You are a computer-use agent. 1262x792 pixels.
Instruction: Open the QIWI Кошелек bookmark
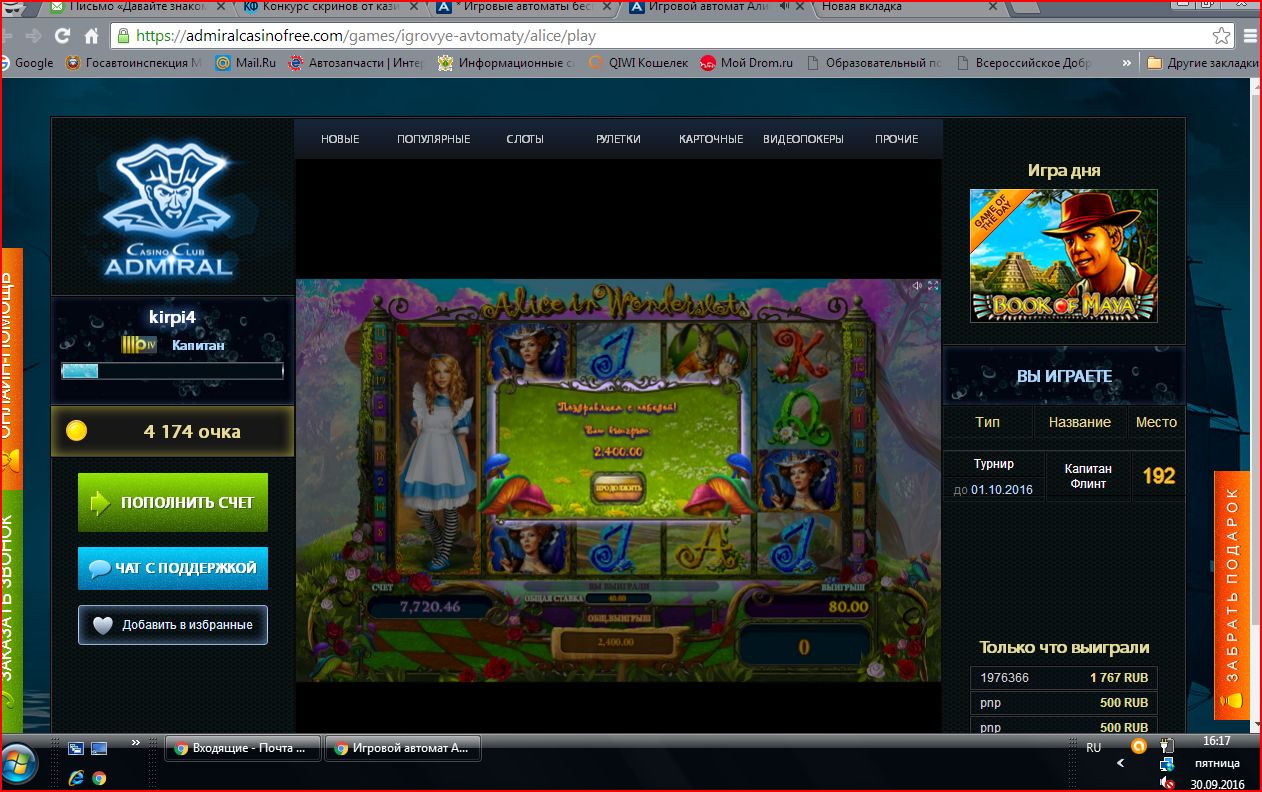pos(638,62)
